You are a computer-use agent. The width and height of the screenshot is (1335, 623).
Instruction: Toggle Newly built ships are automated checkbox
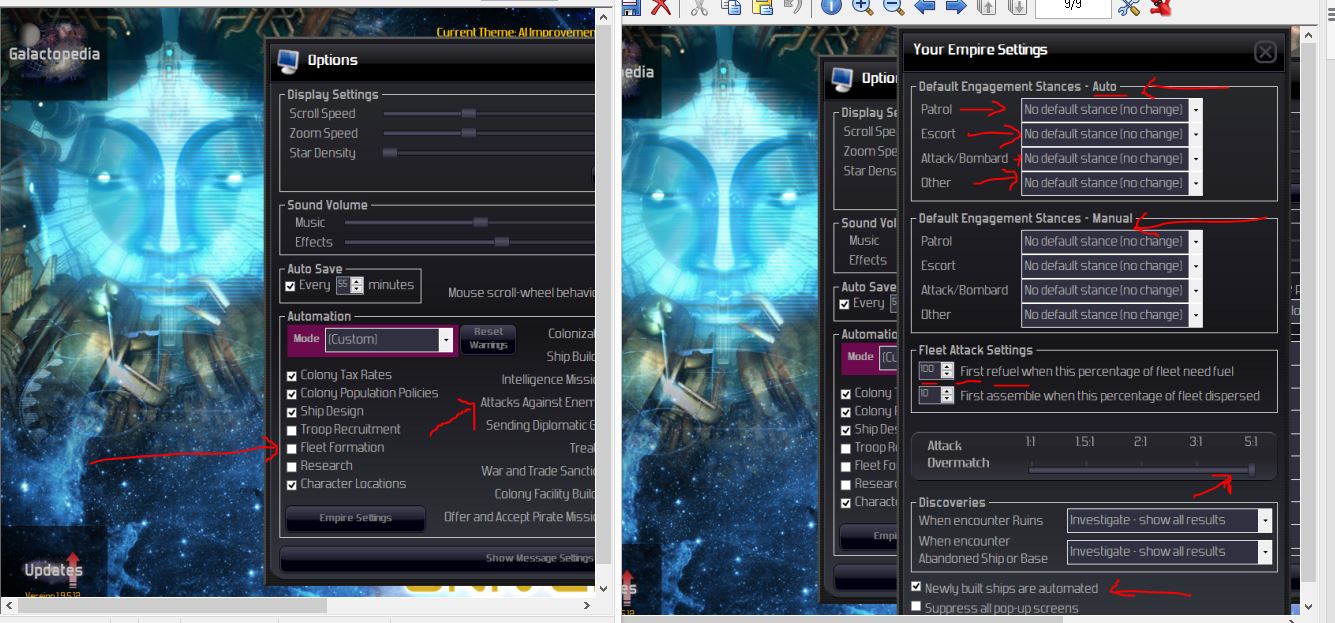pos(916,587)
